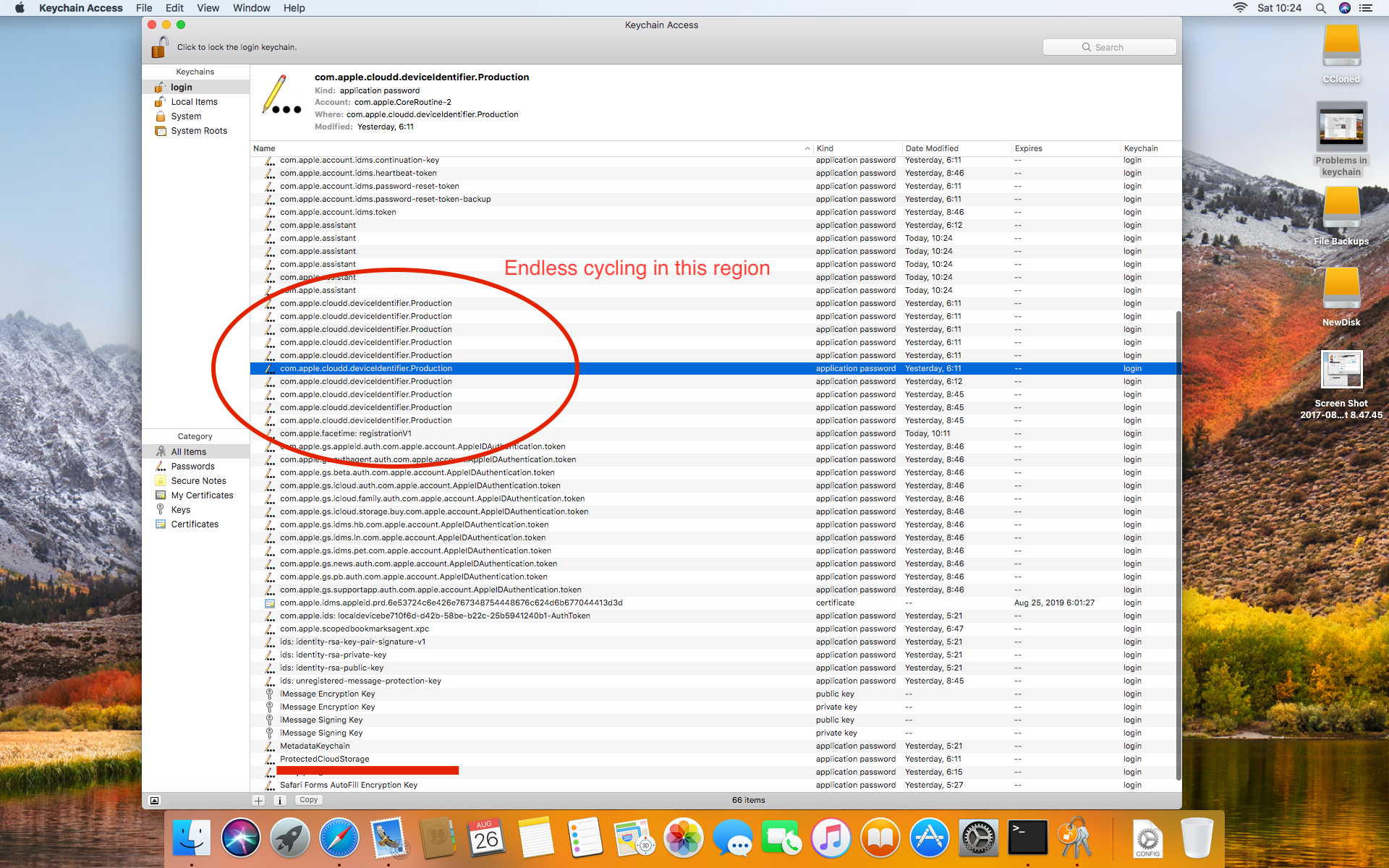The image size is (1389, 868).
Task: Select the System keychain
Action: point(195,116)
